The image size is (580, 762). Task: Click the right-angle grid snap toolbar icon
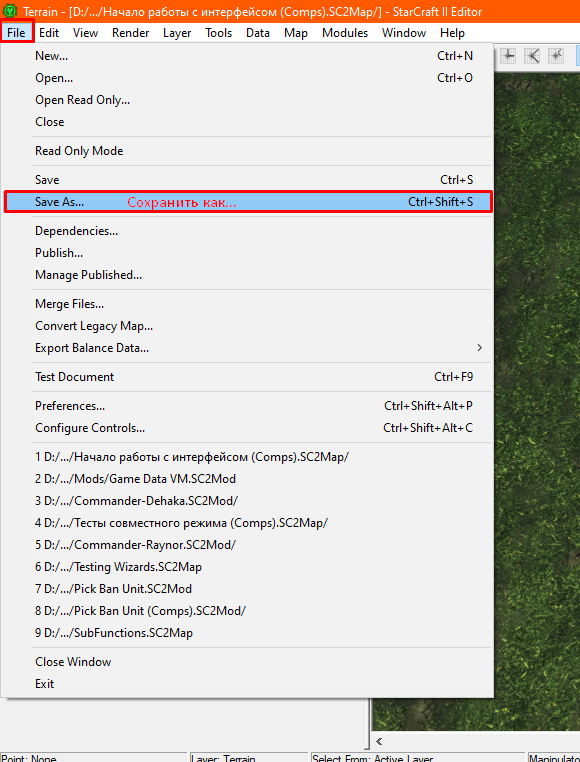(509, 55)
